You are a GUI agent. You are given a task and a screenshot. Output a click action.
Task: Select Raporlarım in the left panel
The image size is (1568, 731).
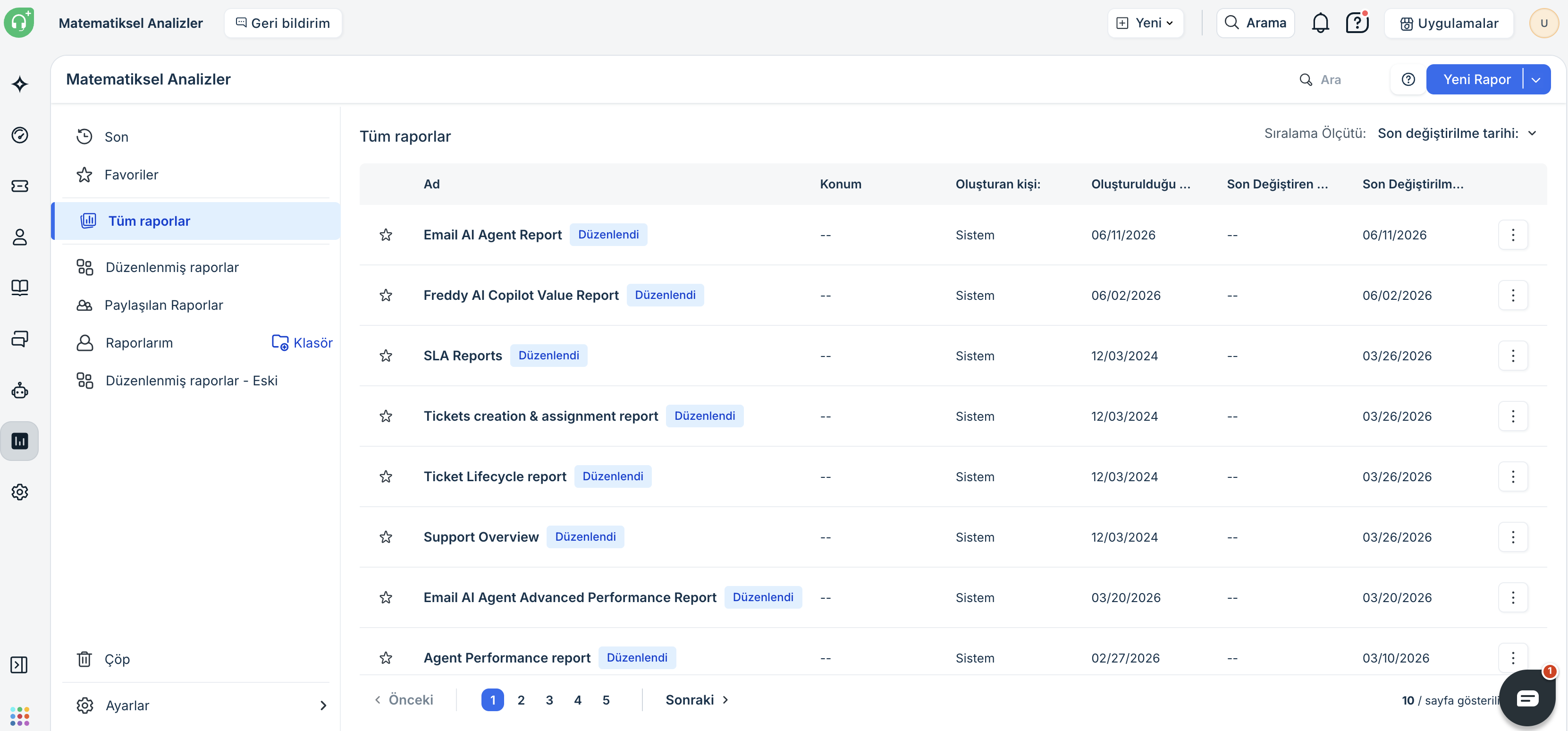tap(139, 343)
